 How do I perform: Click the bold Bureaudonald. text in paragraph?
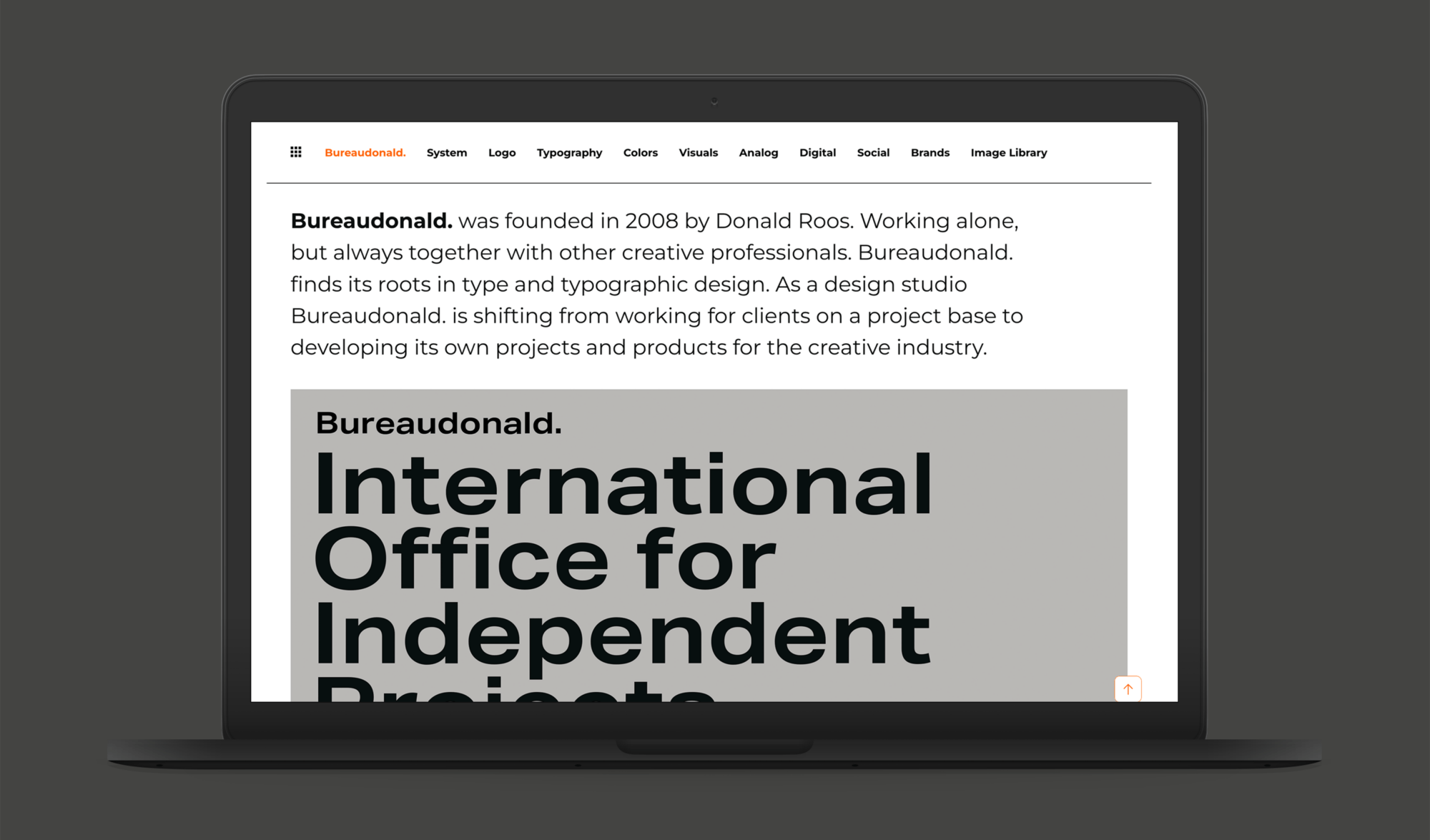(x=371, y=221)
